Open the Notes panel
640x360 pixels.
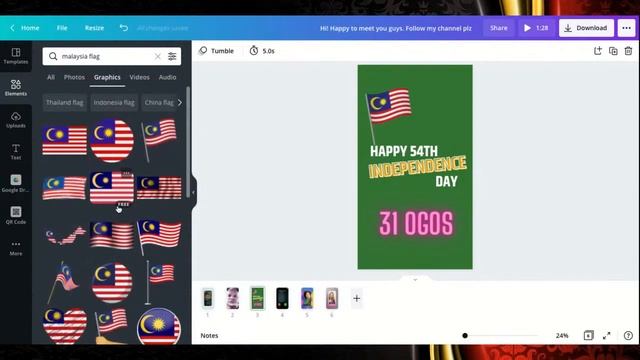[209, 336]
